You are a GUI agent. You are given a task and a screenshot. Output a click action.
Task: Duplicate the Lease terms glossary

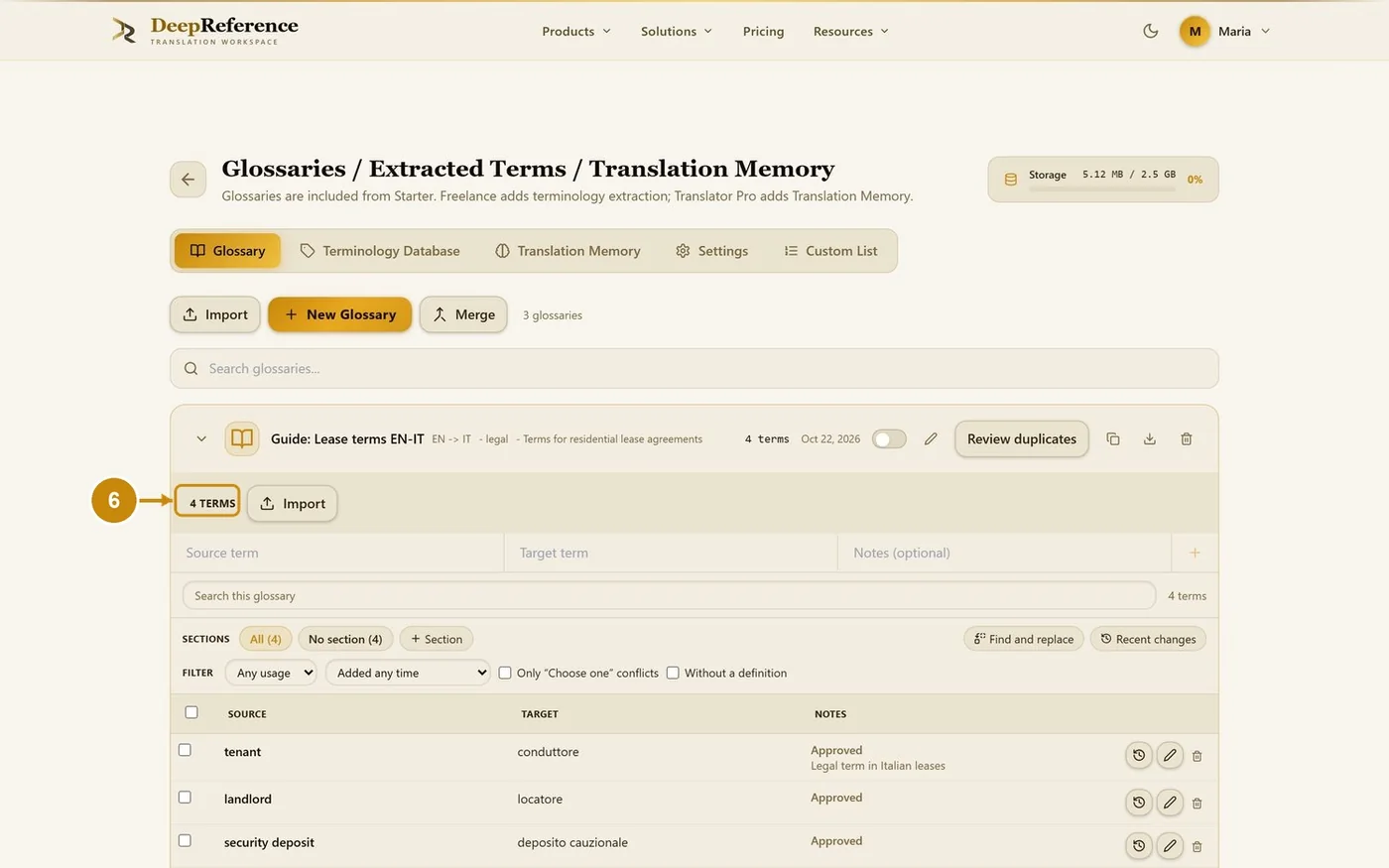[x=1113, y=438]
